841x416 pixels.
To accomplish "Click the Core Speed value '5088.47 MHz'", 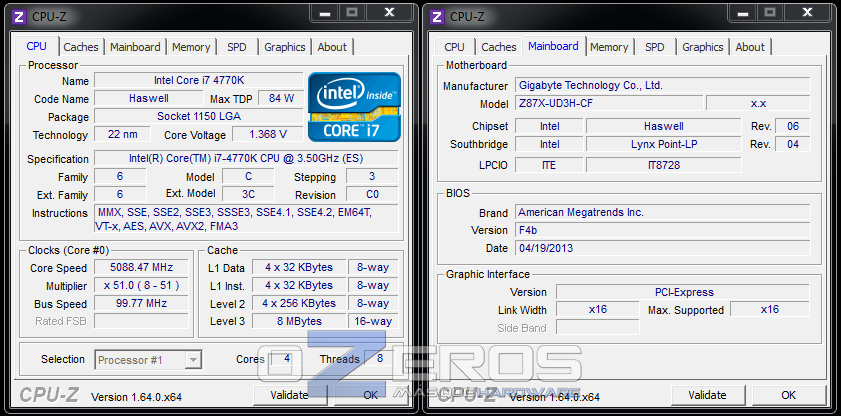I will (142, 267).
